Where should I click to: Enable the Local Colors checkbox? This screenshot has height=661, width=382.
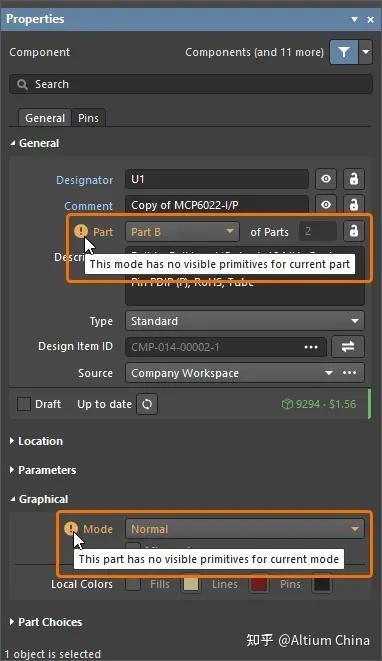pyautogui.click(x=133, y=584)
